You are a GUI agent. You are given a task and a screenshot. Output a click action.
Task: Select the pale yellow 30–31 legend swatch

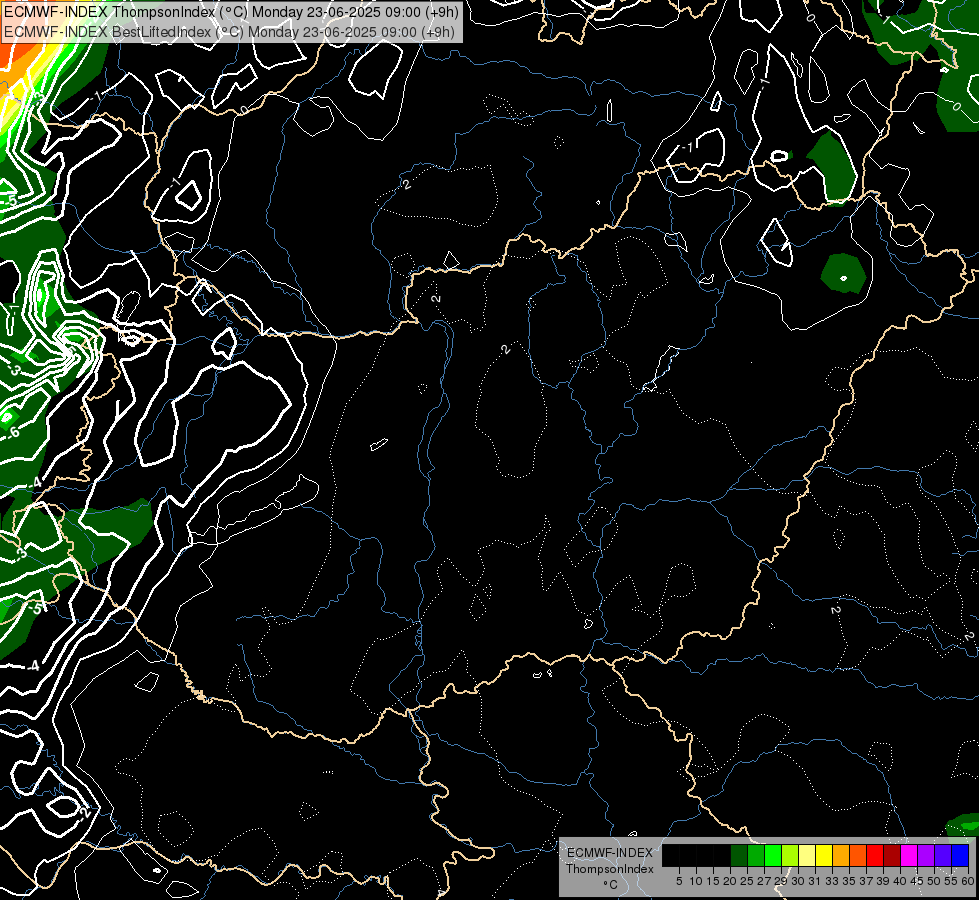tap(807, 855)
